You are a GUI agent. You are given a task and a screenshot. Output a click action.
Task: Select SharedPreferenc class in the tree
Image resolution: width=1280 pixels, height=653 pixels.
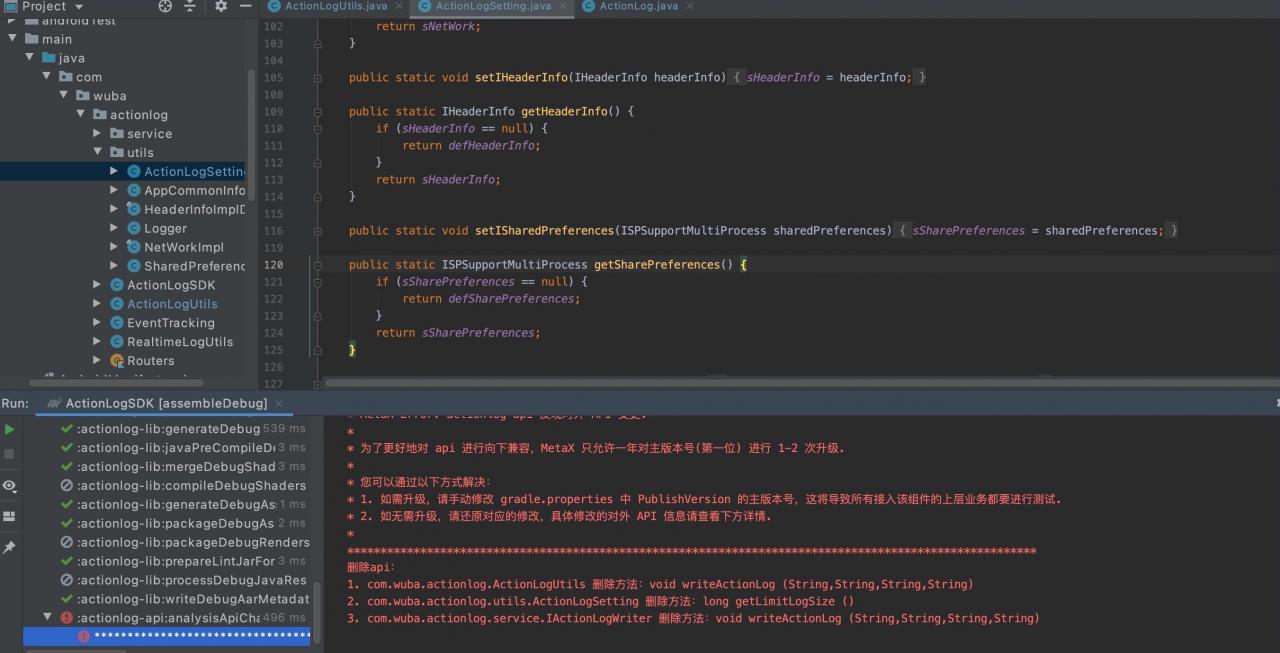point(195,266)
